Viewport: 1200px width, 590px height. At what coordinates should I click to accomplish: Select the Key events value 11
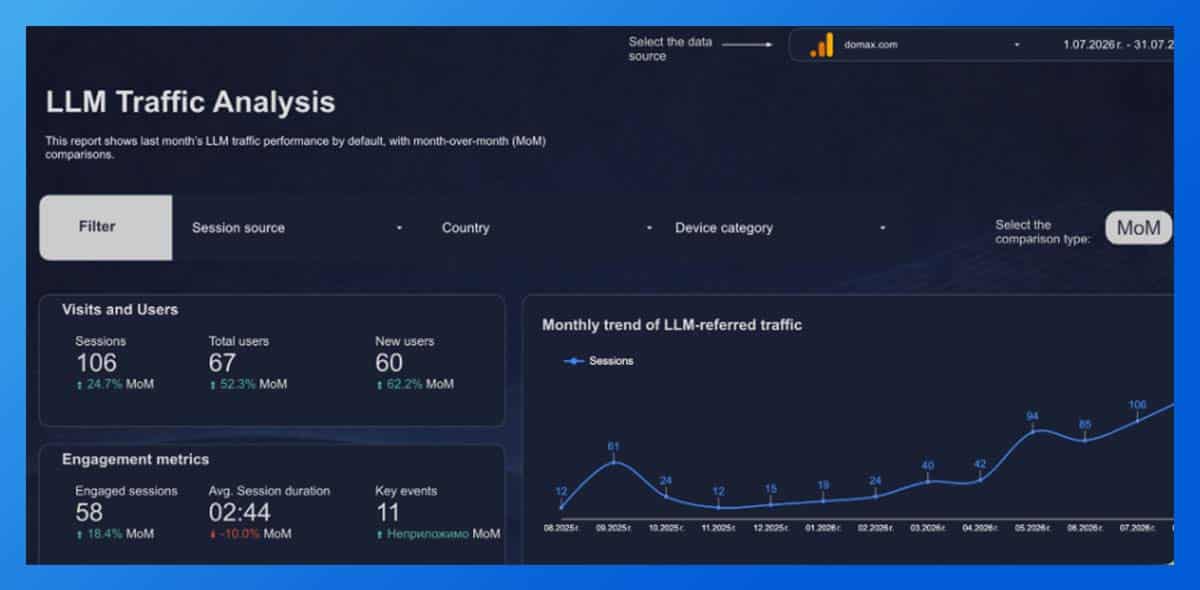pyautogui.click(x=387, y=513)
